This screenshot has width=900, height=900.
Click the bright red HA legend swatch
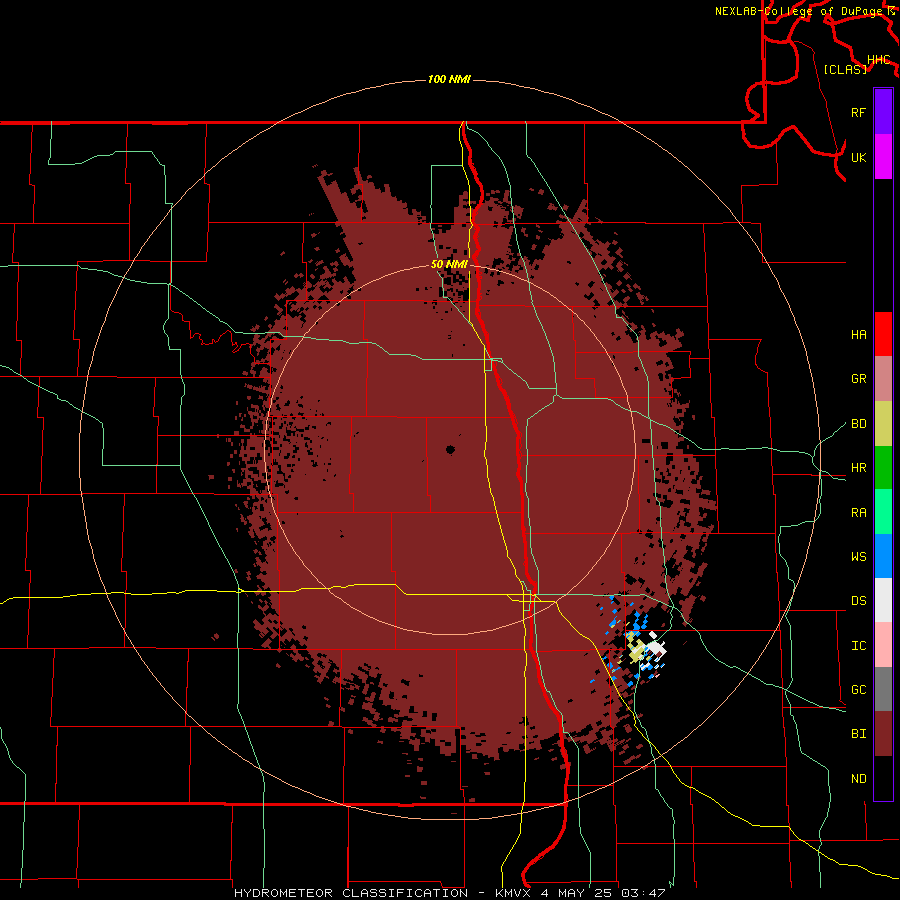[883, 334]
